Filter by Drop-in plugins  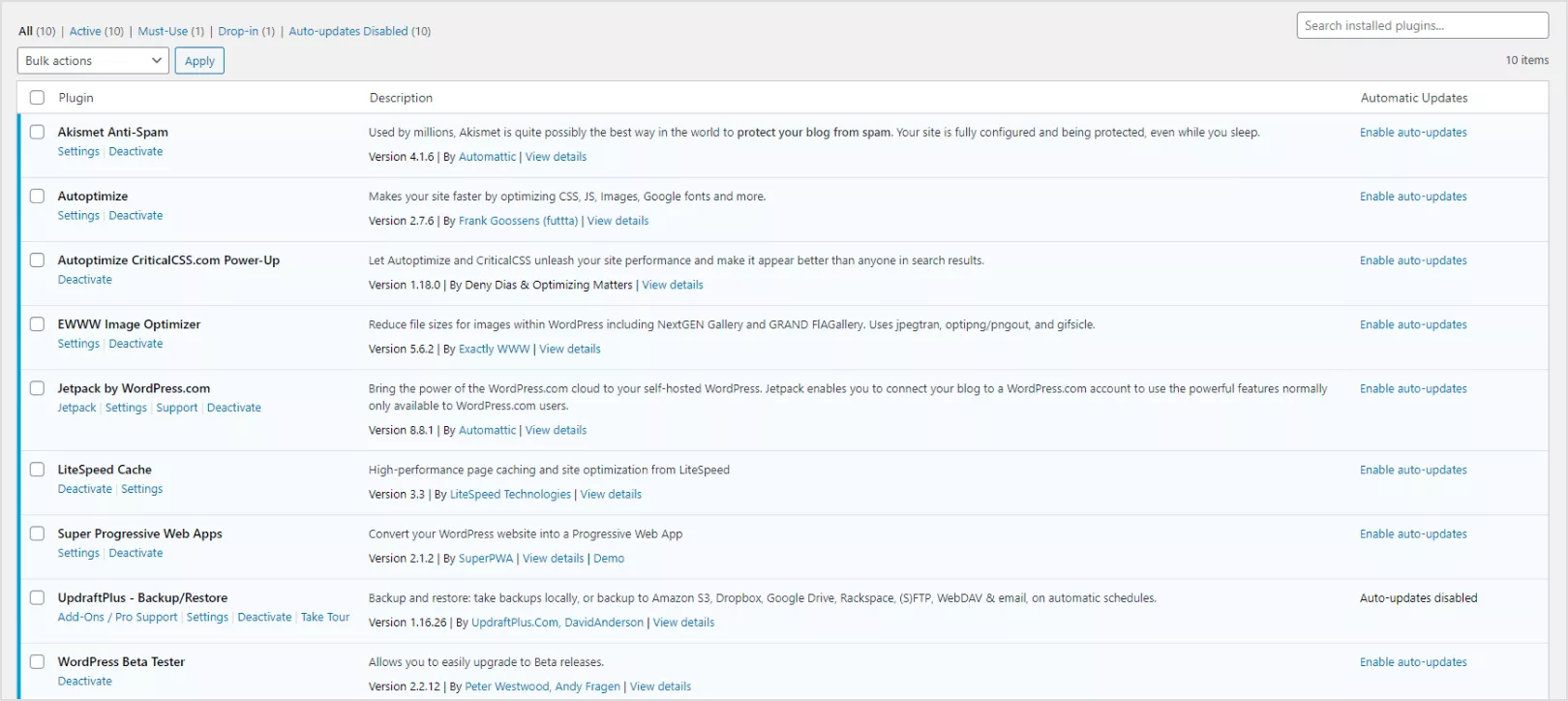point(238,31)
